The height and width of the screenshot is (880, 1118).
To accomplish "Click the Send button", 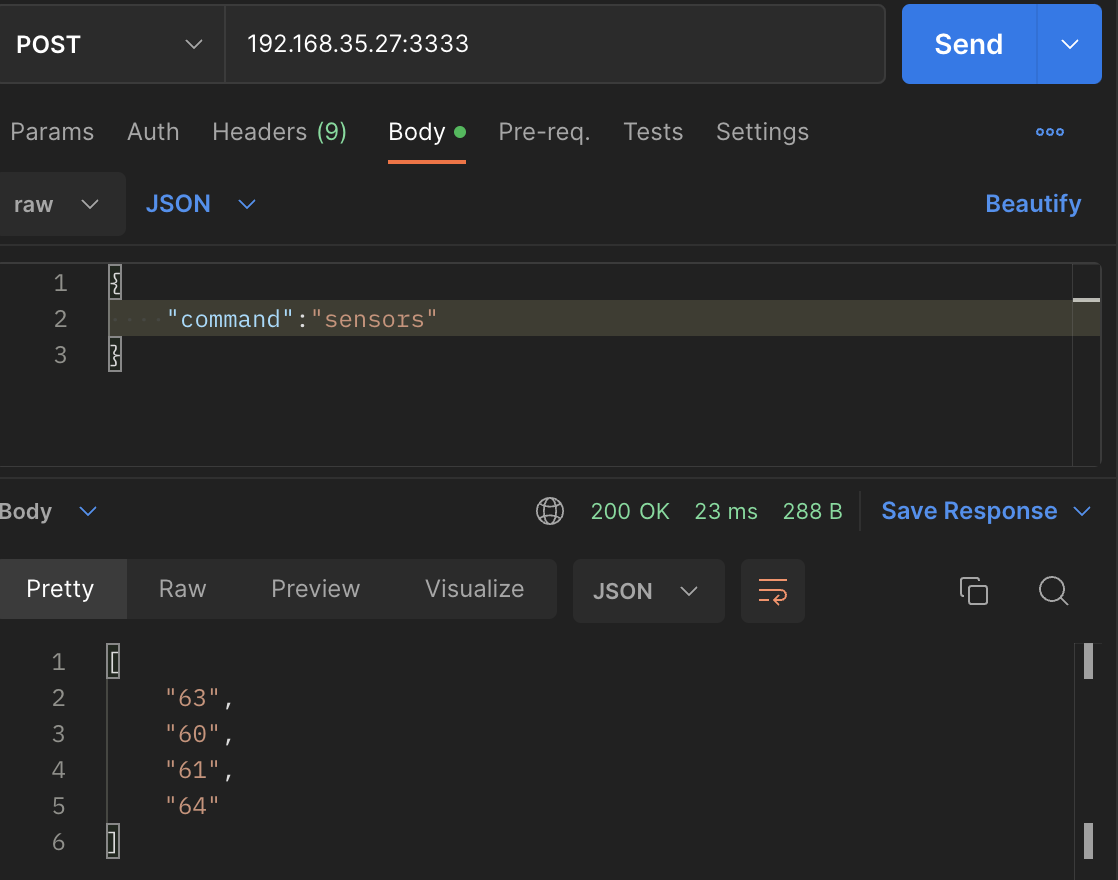I will pyautogui.click(x=968, y=44).
